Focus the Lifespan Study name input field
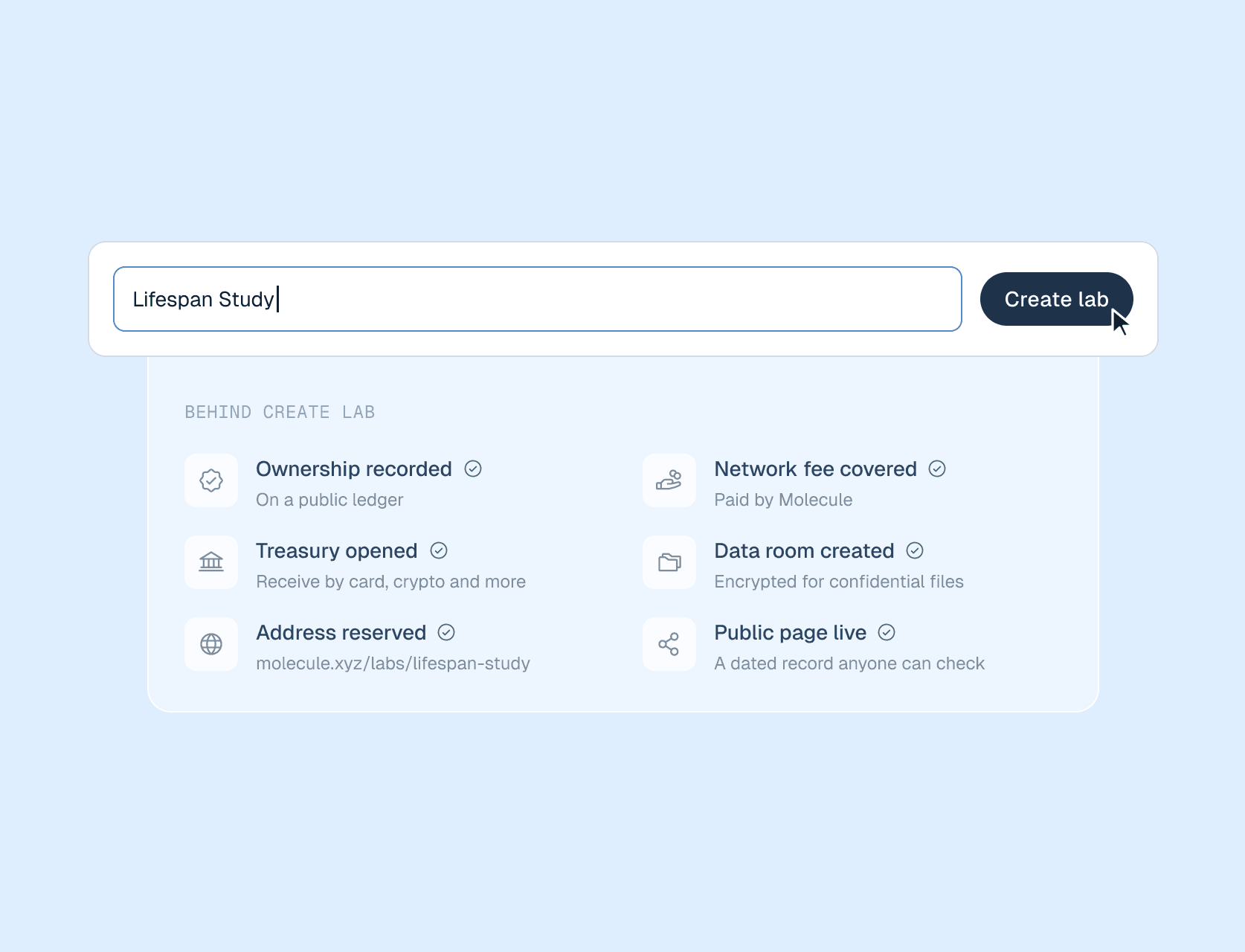 point(537,299)
